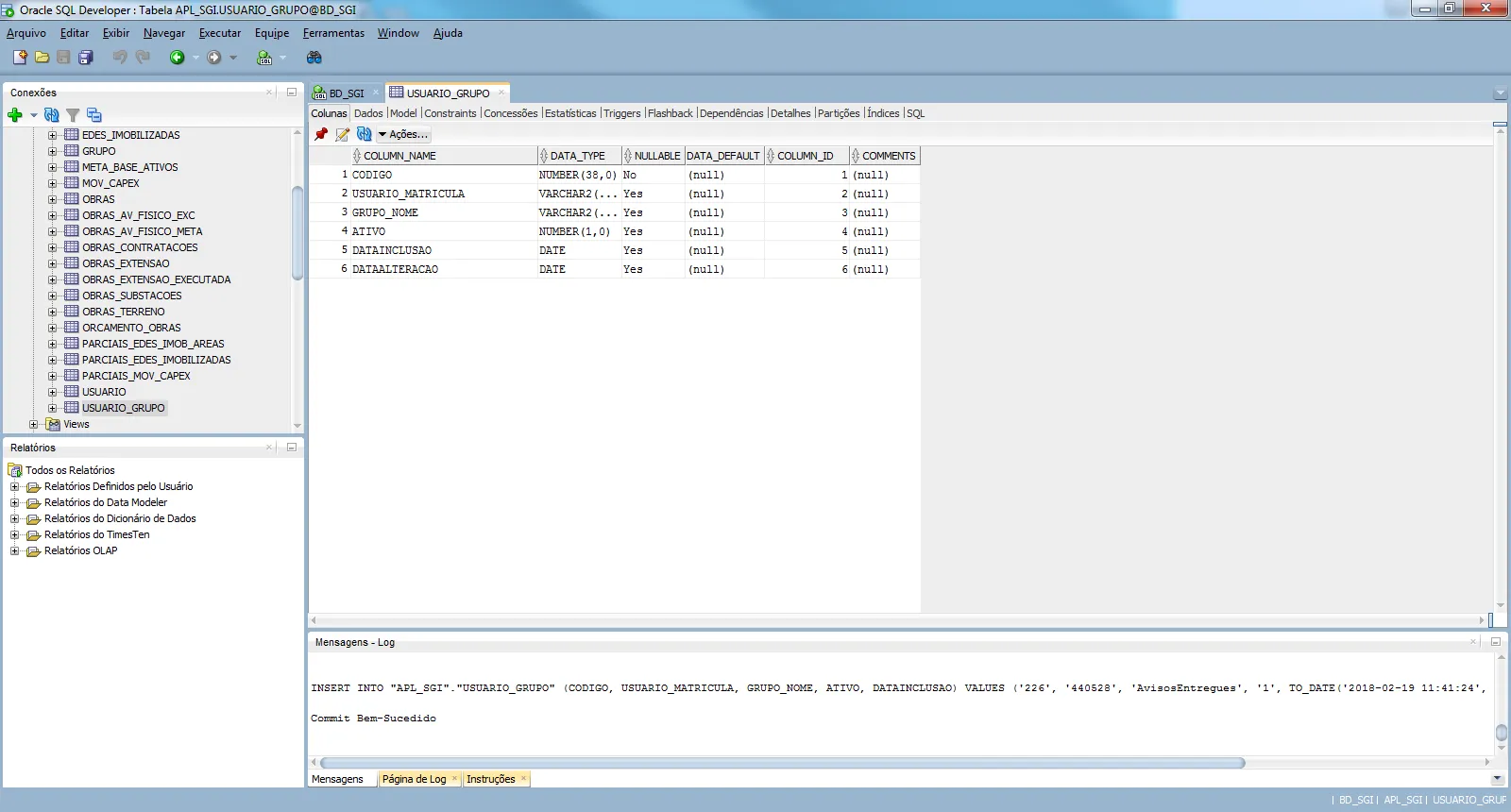Expand Relatórios do Data Modeler folder
The width and height of the screenshot is (1511, 812).
(15, 503)
